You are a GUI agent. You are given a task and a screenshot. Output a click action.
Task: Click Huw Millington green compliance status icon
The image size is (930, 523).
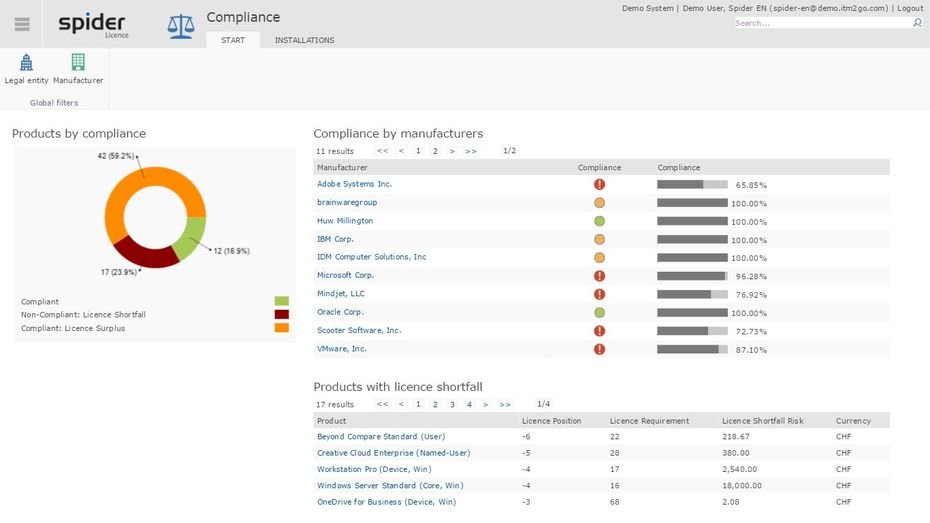coord(599,221)
